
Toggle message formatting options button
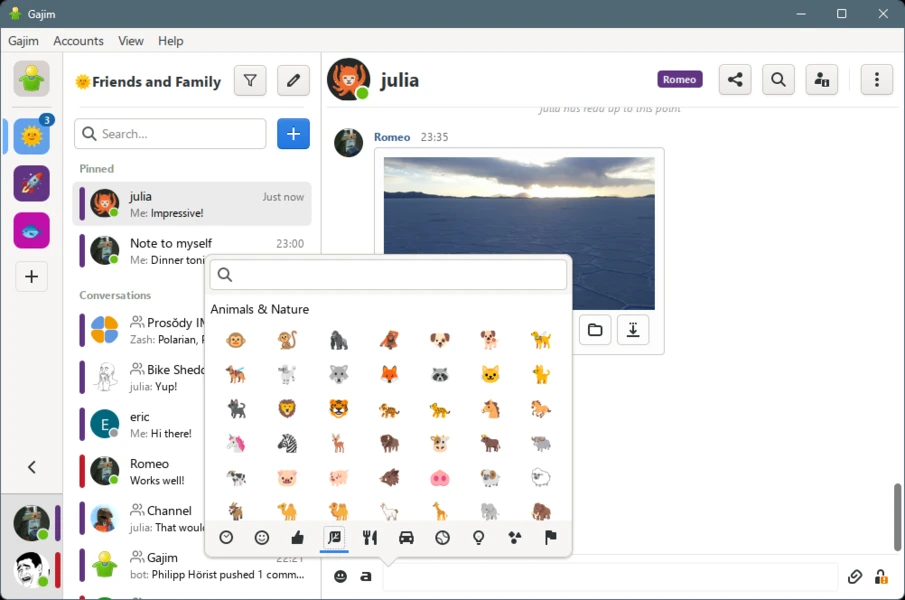click(x=366, y=577)
